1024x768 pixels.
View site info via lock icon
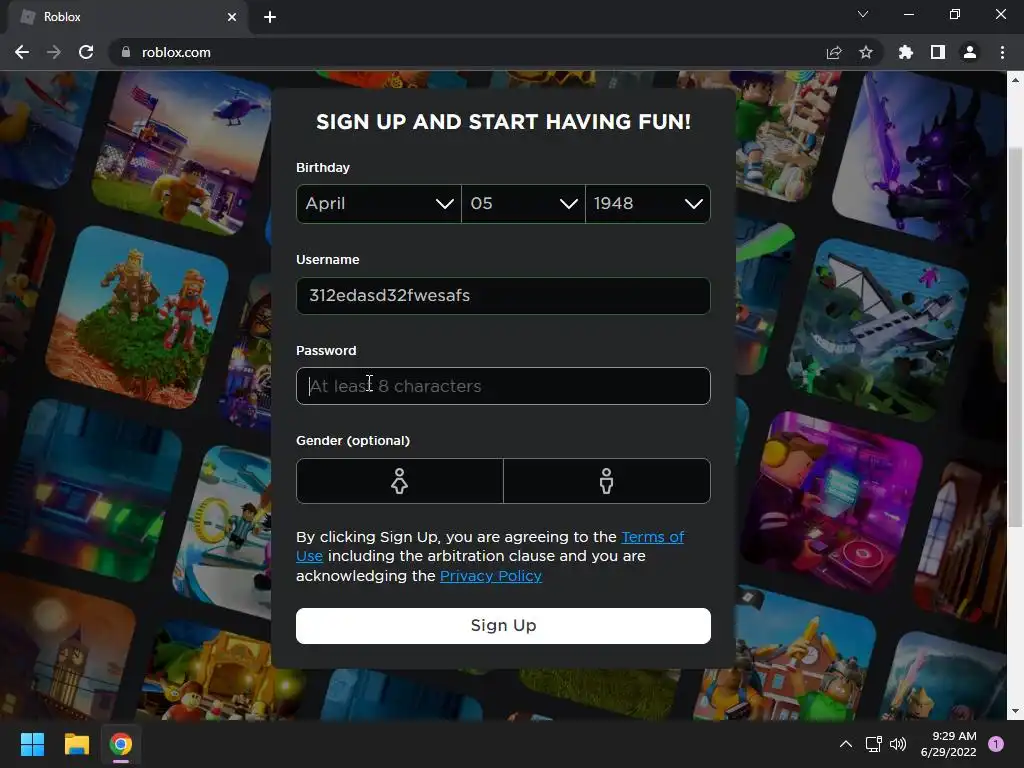tap(126, 52)
